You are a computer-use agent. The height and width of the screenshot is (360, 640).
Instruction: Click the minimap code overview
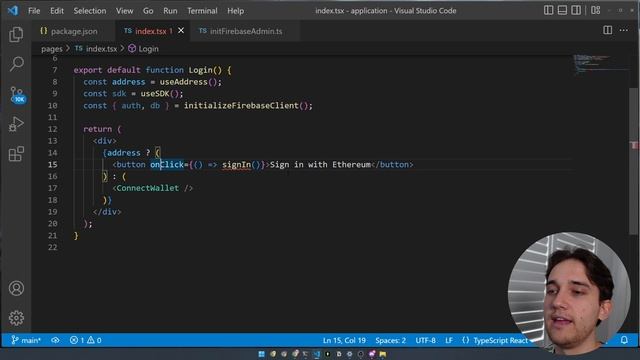[x=600, y=64]
